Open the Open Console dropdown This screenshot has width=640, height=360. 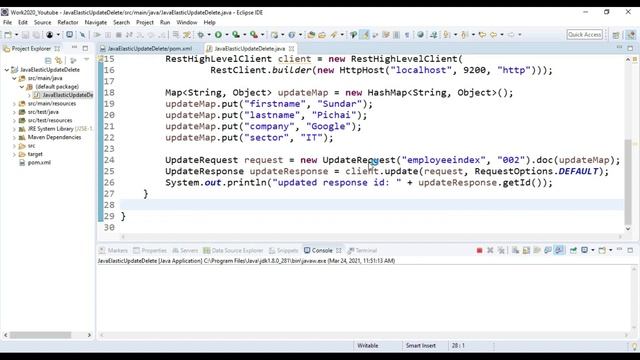tap(611, 250)
